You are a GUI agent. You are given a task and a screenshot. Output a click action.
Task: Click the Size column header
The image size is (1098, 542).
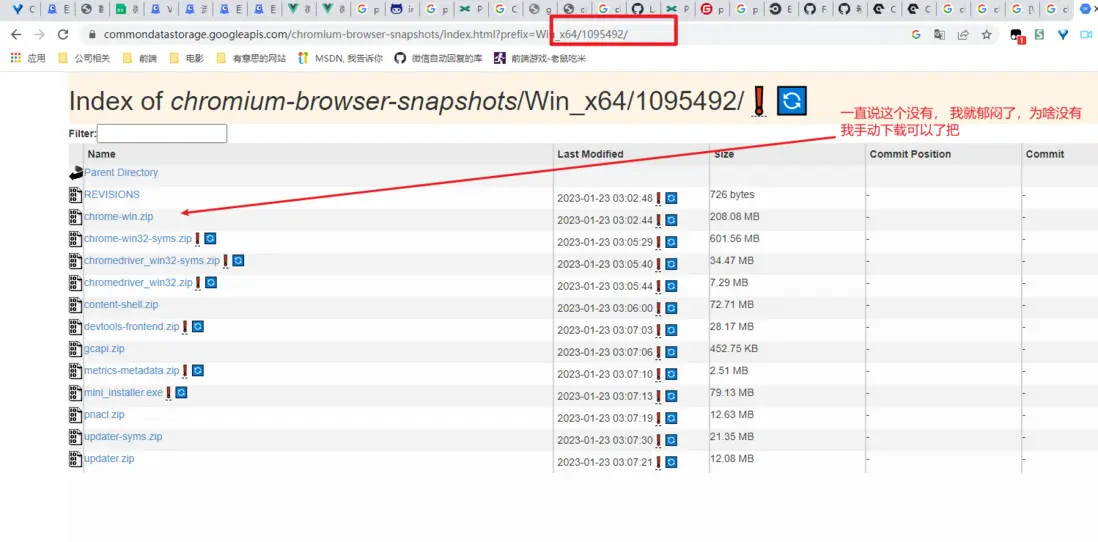tap(724, 154)
